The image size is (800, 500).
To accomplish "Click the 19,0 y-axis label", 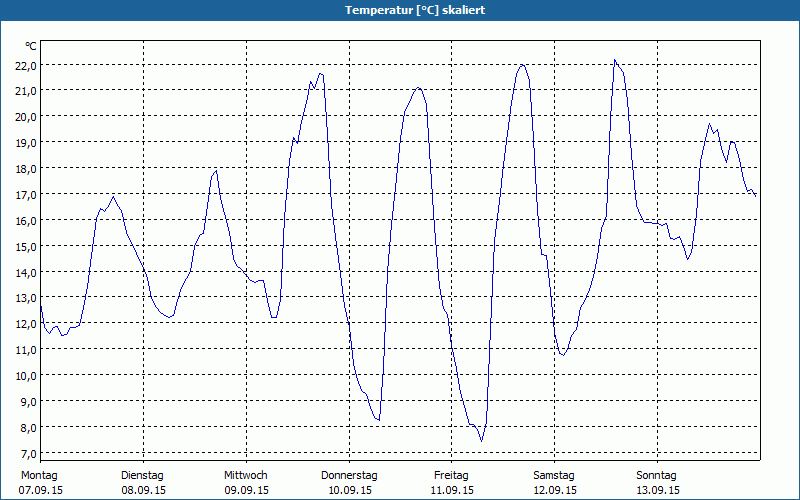I will point(26,143).
